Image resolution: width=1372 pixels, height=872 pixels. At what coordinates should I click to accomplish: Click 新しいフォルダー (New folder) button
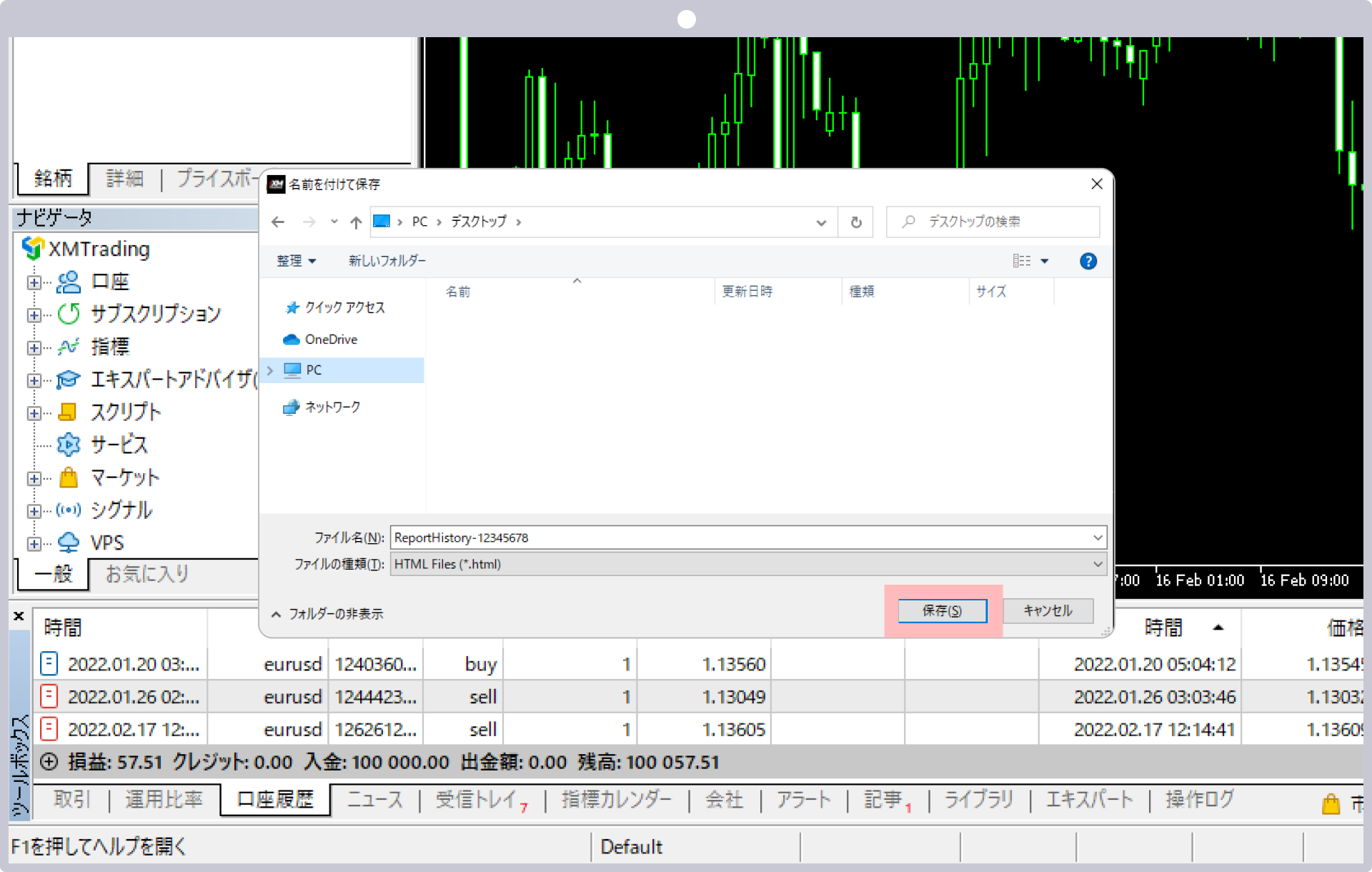click(387, 261)
